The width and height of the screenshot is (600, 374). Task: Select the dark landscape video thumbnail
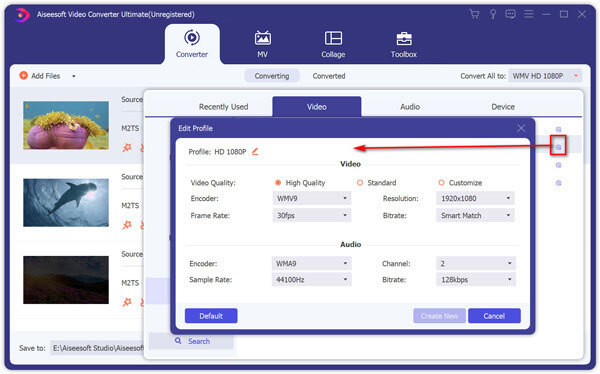coord(66,280)
